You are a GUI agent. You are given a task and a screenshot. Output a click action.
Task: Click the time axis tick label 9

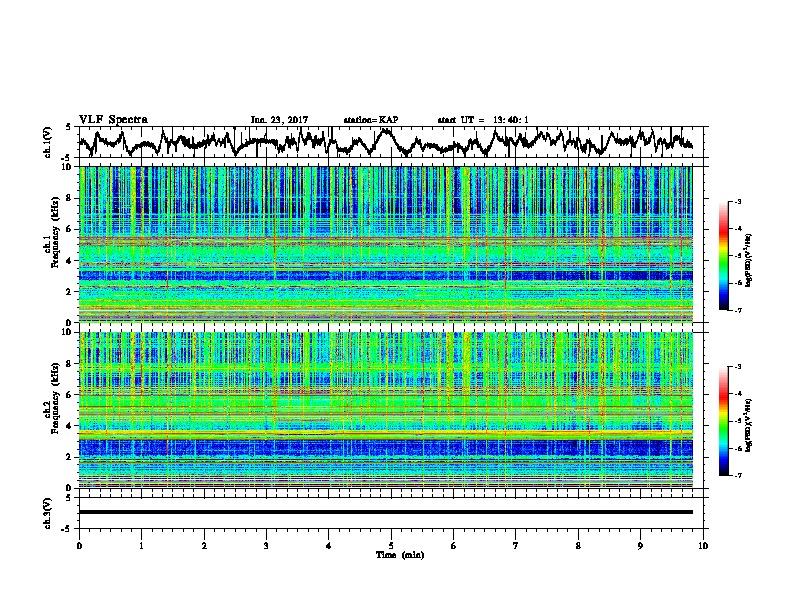coord(640,546)
